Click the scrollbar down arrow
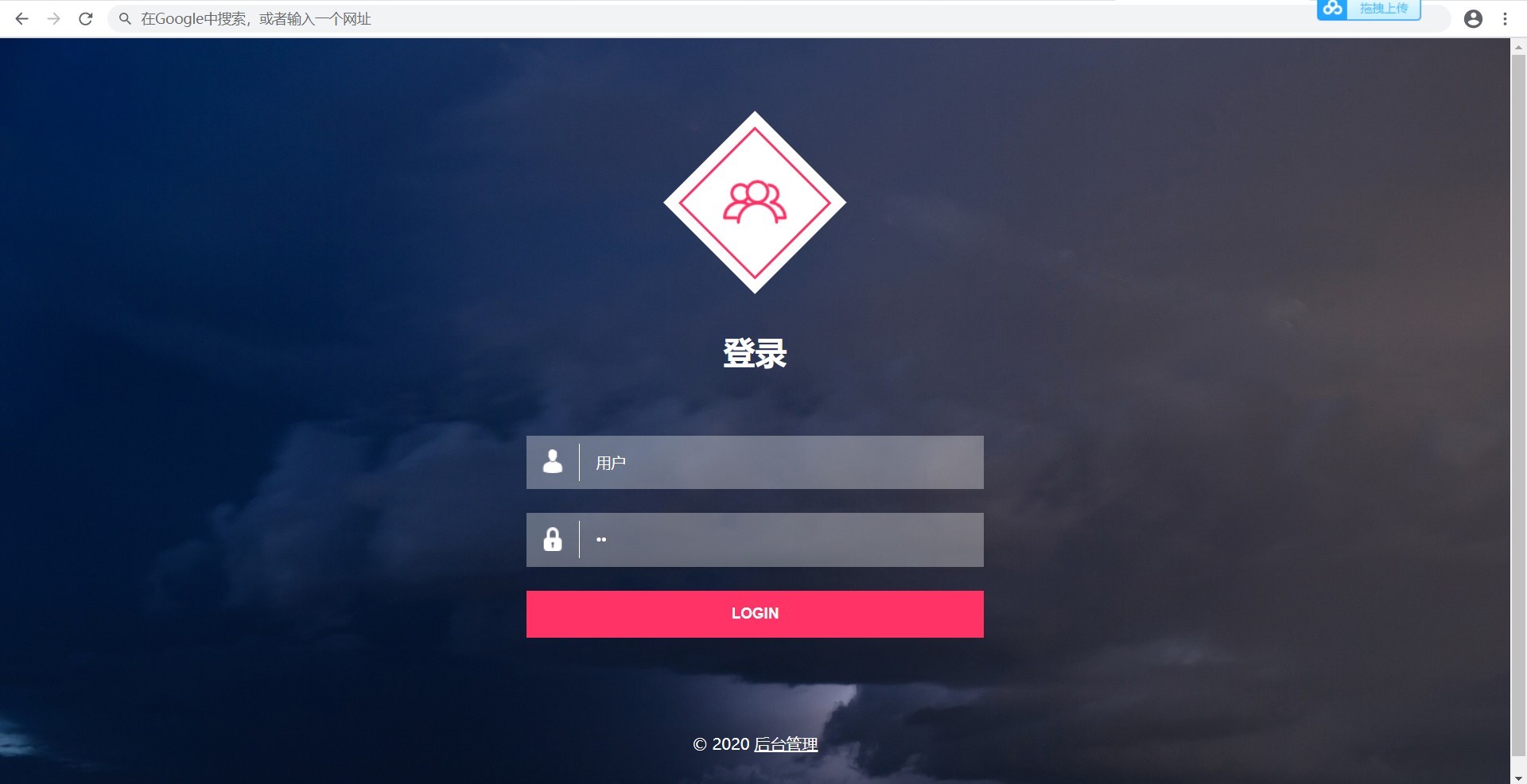 [1518, 777]
